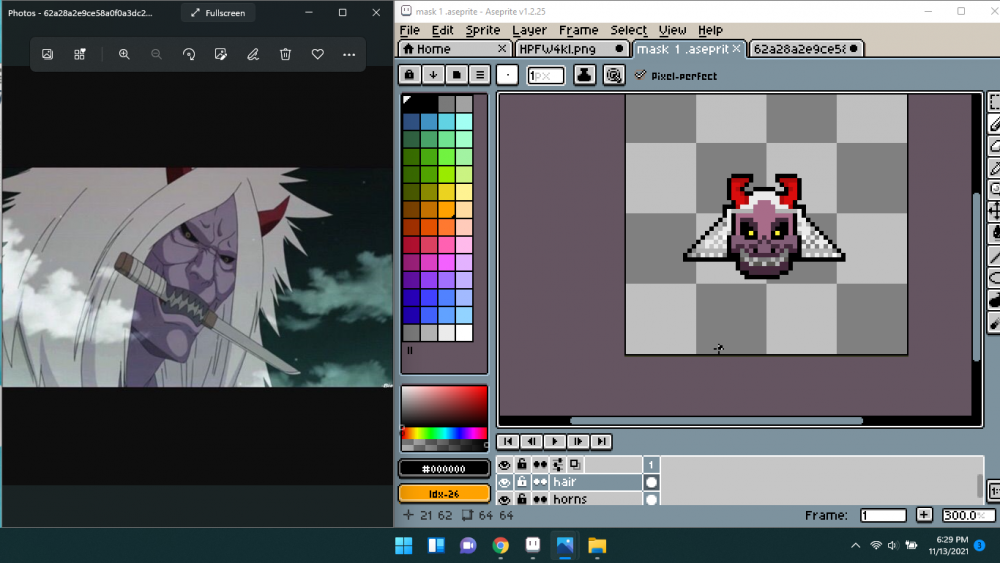Click the rotate icon in Photos toolbar
Image resolution: width=1000 pixels, height=563 pixels.
coord(189,54)
